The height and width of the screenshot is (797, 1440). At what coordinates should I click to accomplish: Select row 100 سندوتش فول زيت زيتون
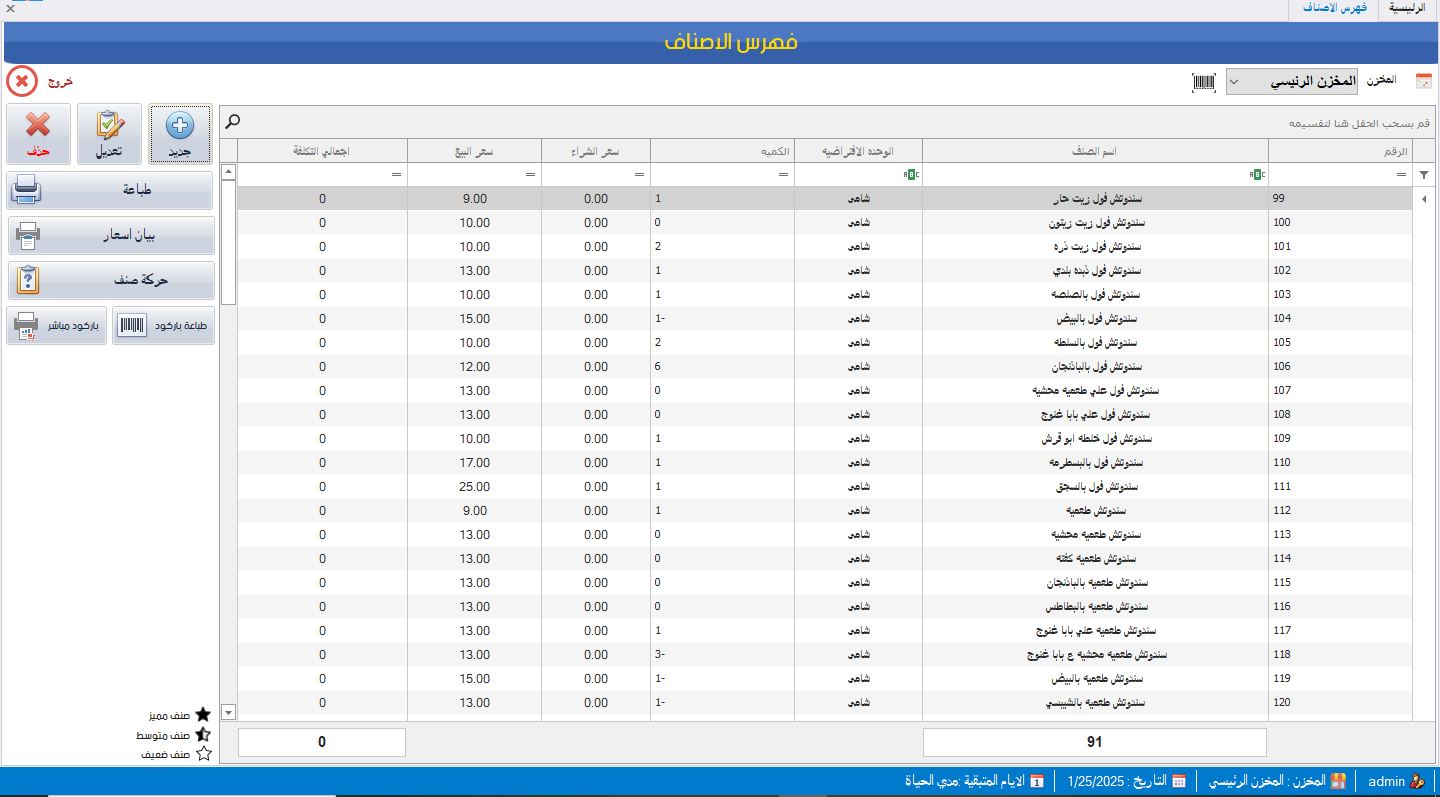[825, 223]
